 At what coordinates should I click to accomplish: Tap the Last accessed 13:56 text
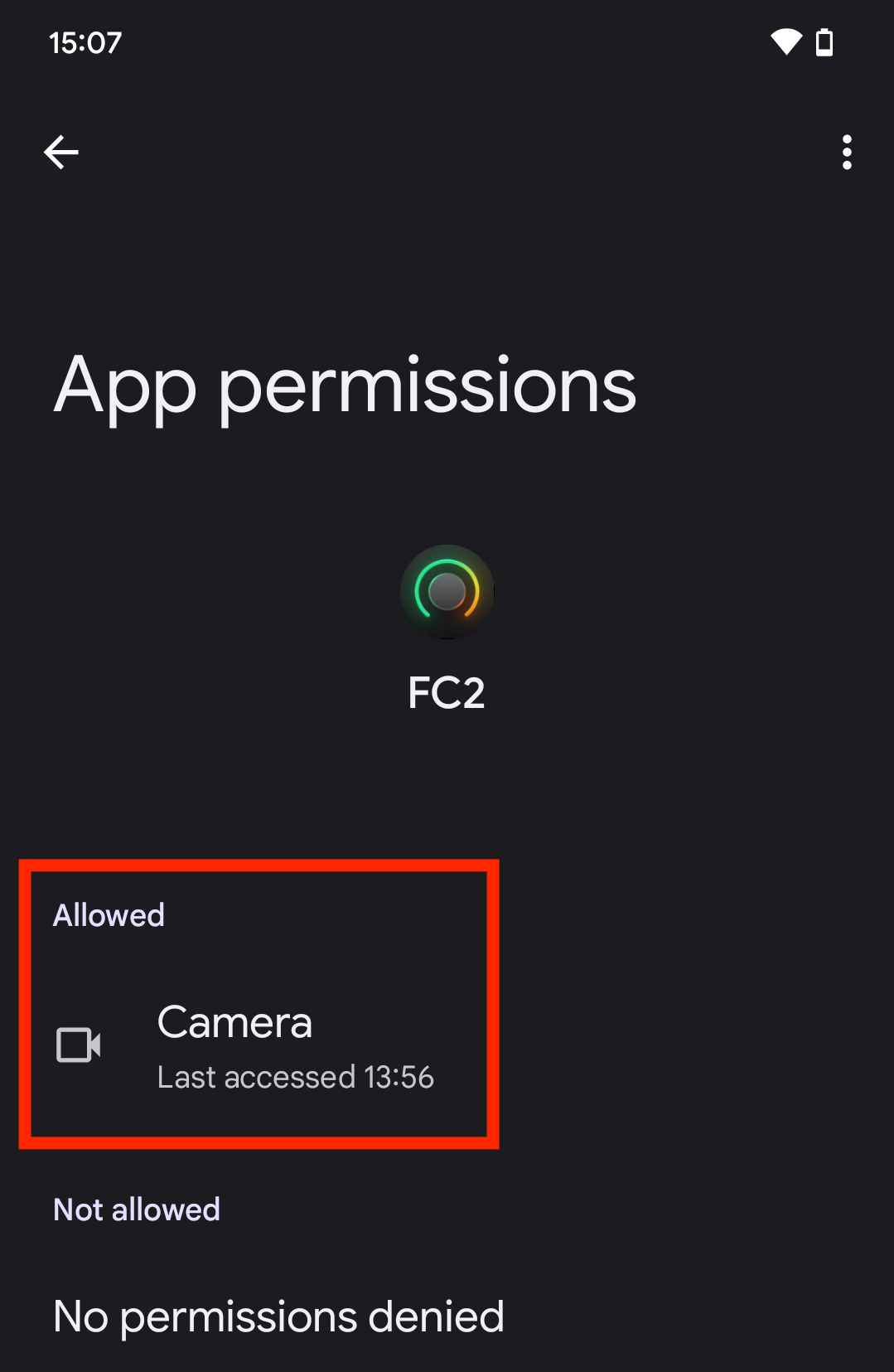point(296,1077)
